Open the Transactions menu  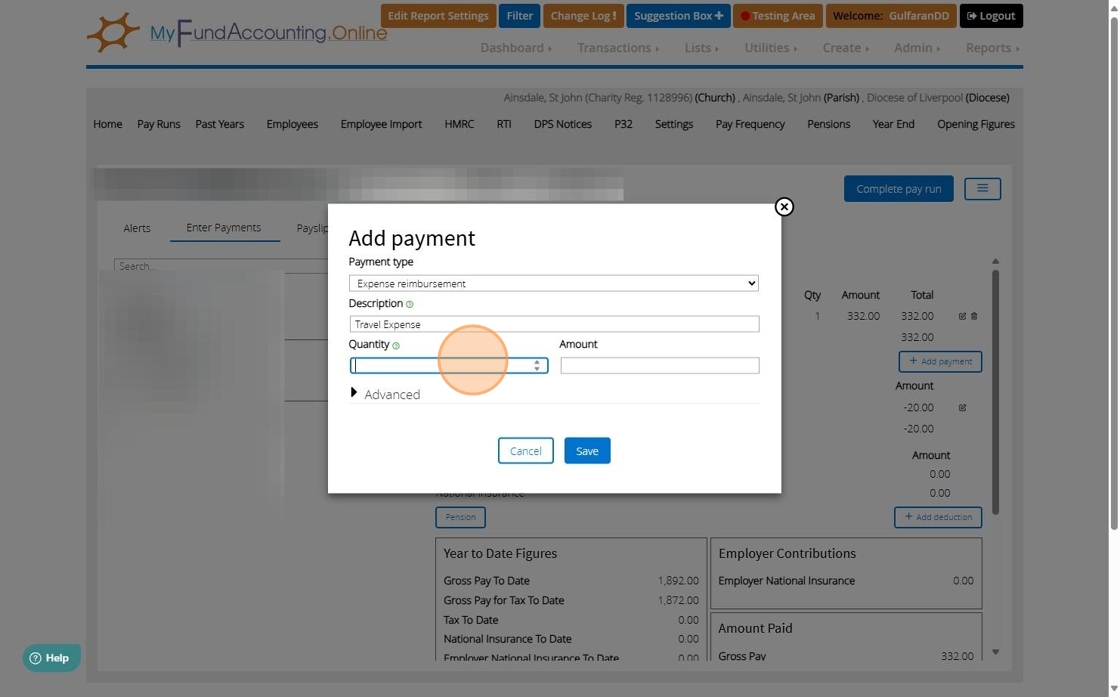(x=618, y=48)
